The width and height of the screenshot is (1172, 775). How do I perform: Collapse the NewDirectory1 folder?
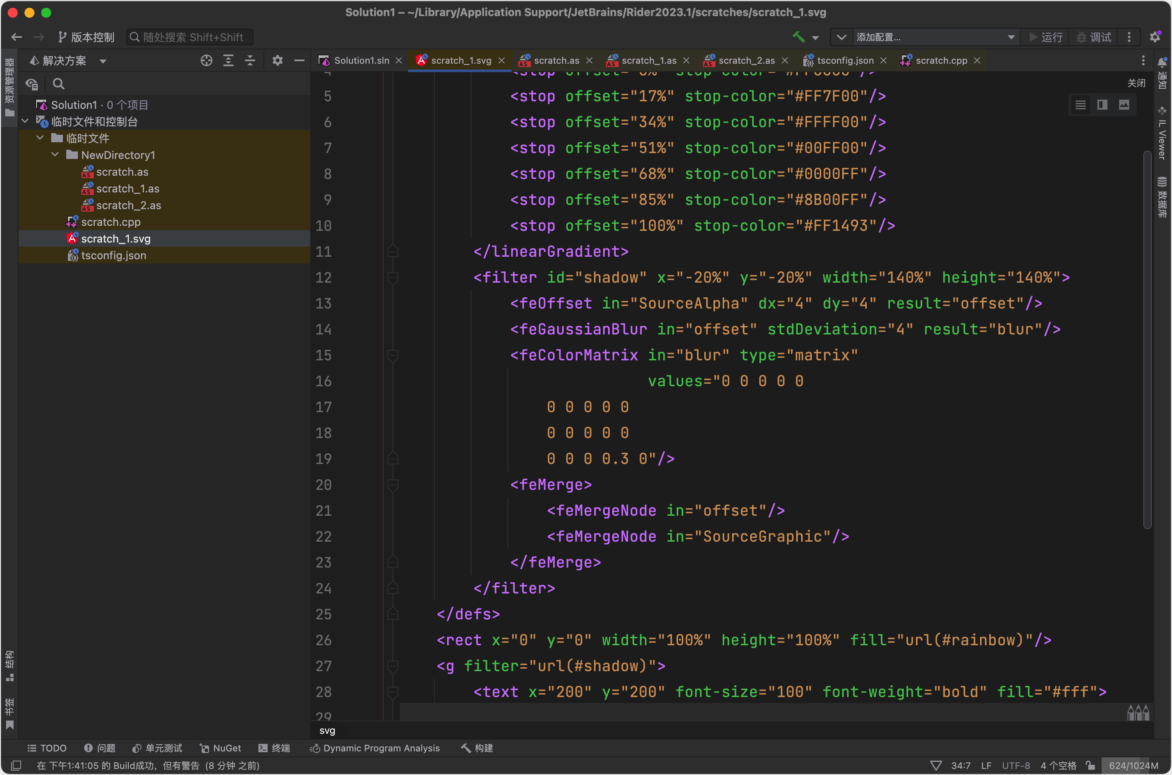pyautogui.click(x=55, y=155)
